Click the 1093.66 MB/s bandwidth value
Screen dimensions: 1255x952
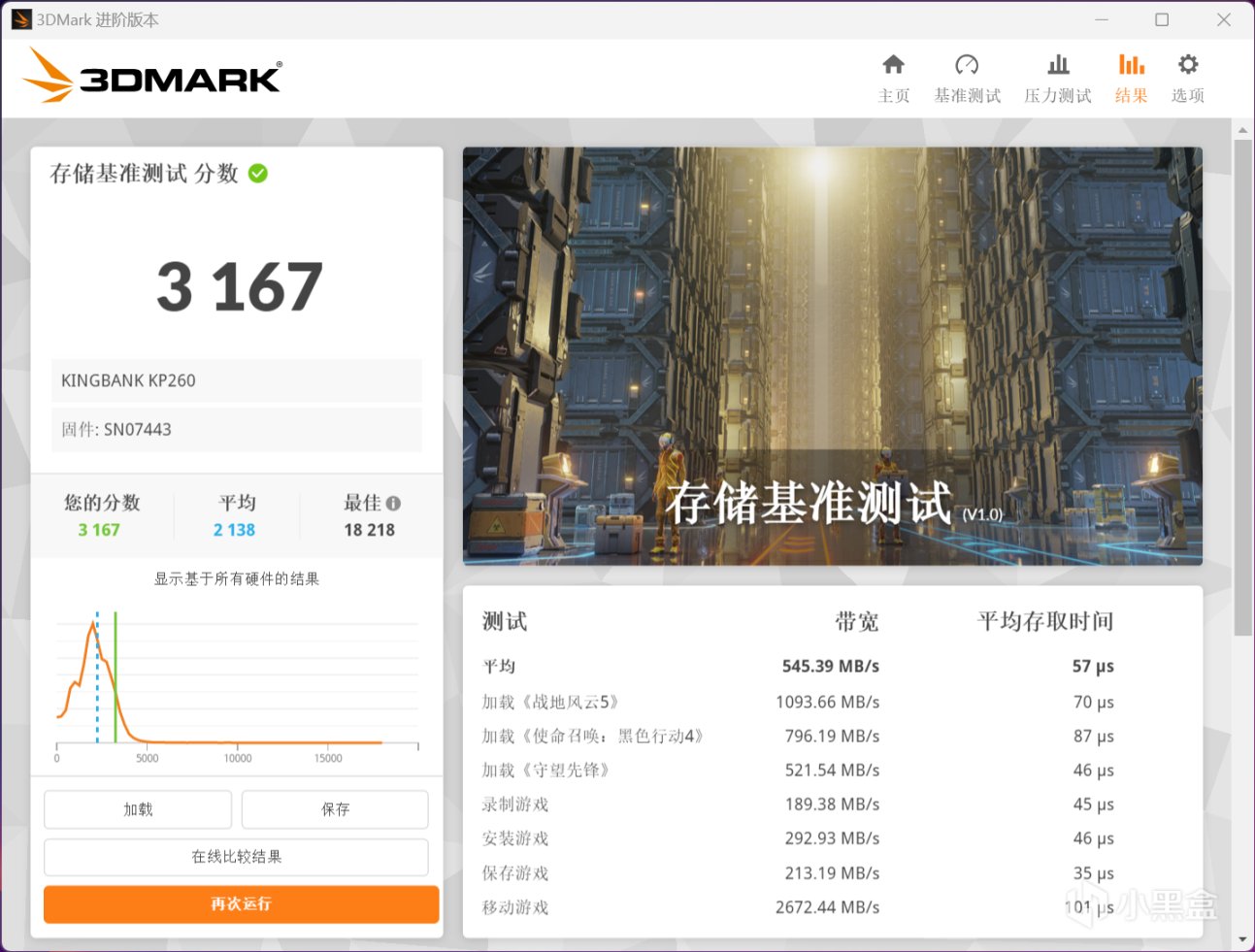[x=828, y=702]
